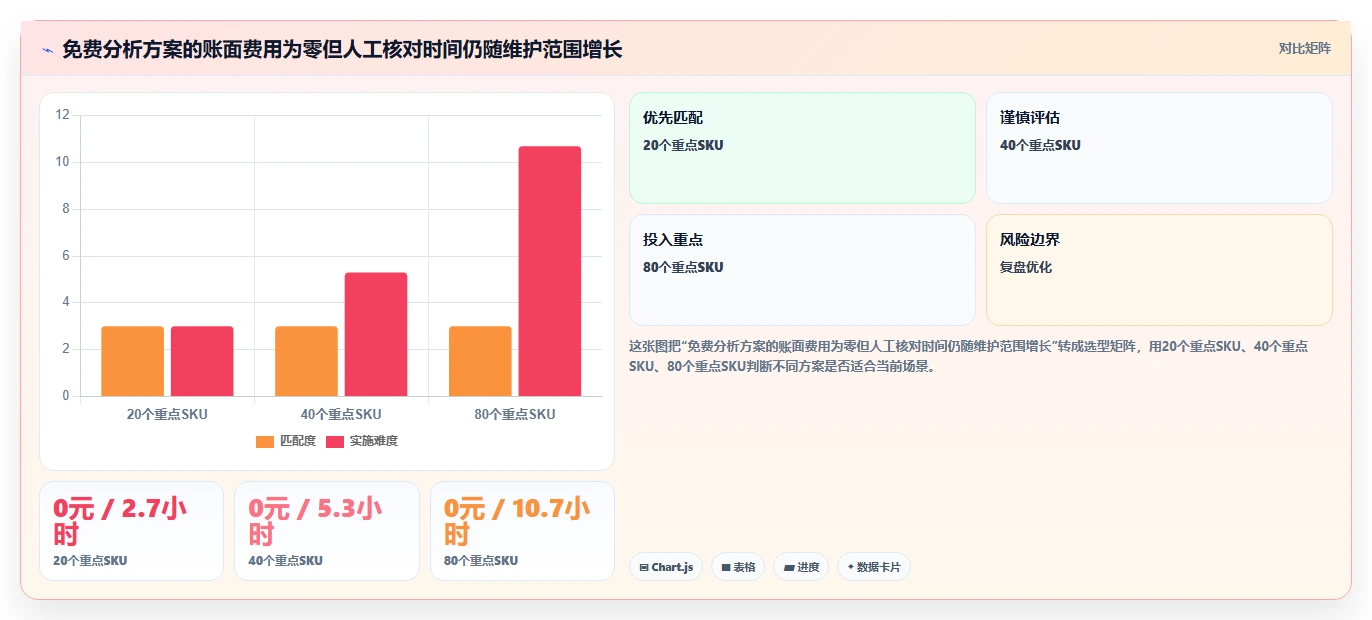The height and width of the screenshot is (620, 1372).
Task: Click the icon inside the 表格 chip
Action: point(726,567)
